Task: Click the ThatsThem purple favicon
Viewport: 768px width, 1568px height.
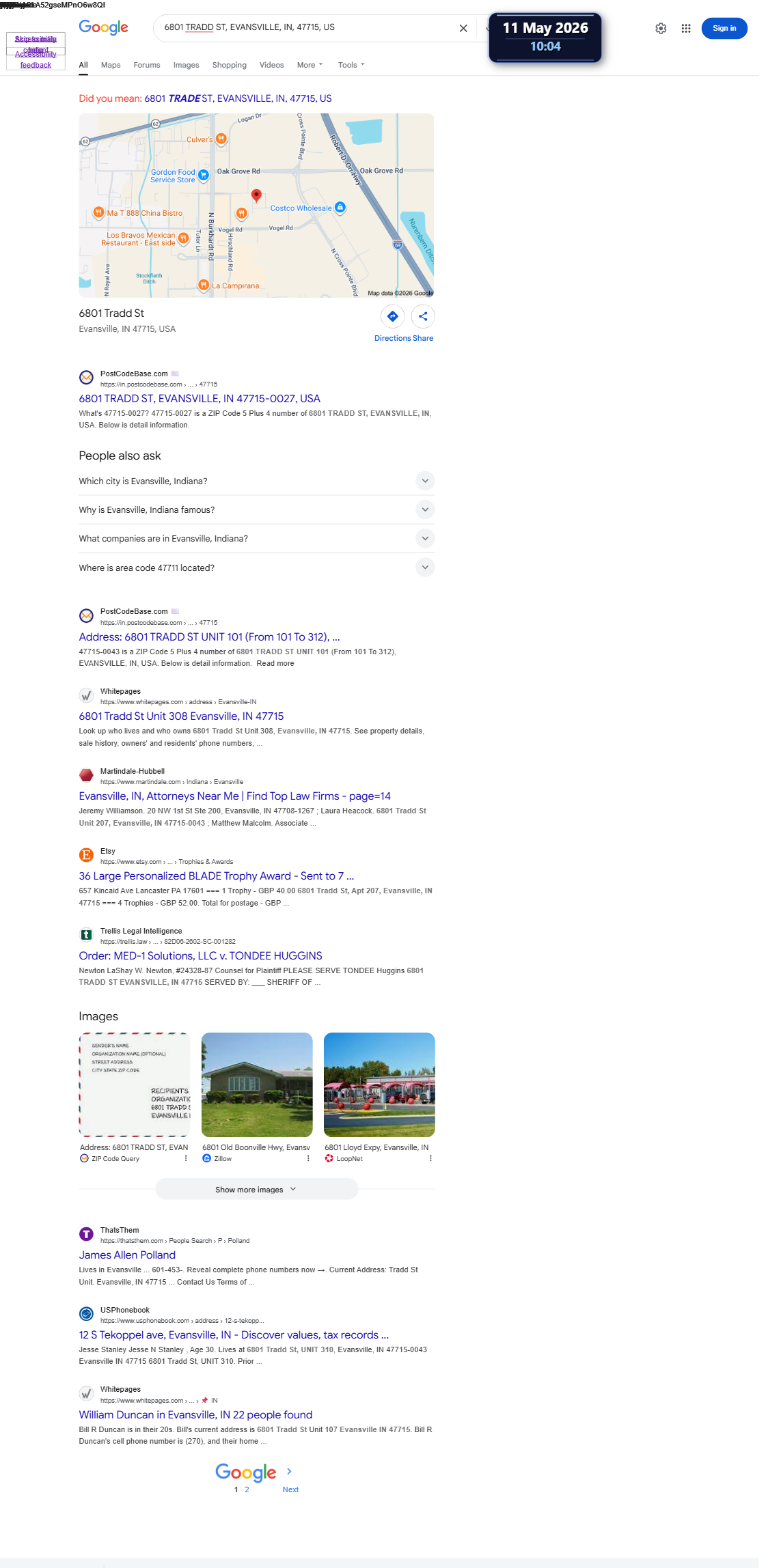Action: click(x=86, y=1234)
